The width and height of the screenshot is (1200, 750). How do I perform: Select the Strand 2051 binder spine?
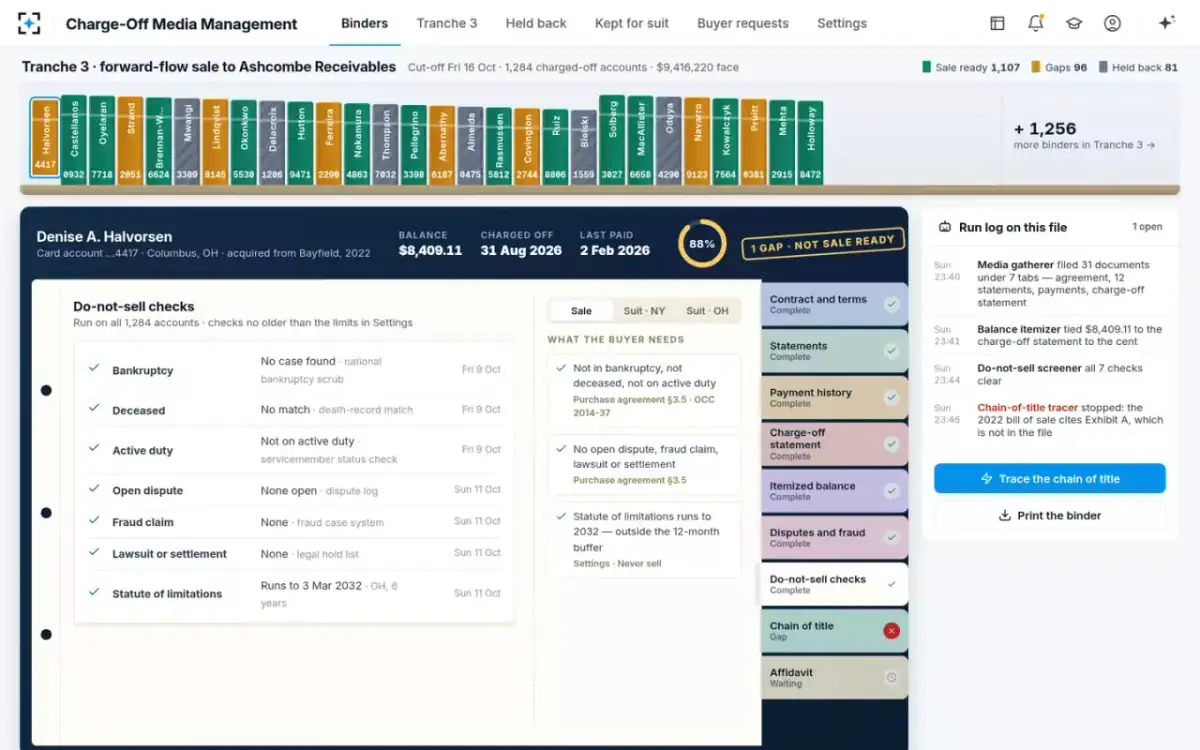pos(130,139)
